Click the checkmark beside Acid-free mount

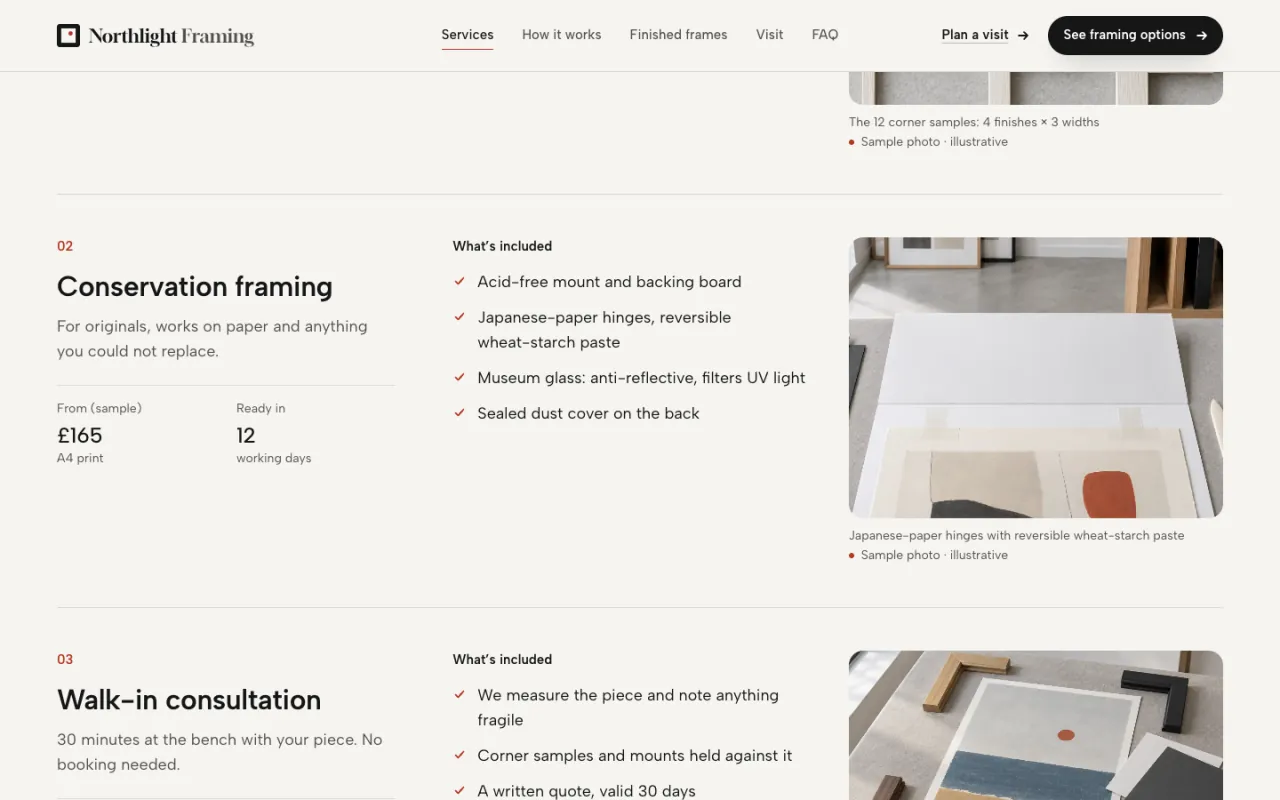[x=460, y=282]
